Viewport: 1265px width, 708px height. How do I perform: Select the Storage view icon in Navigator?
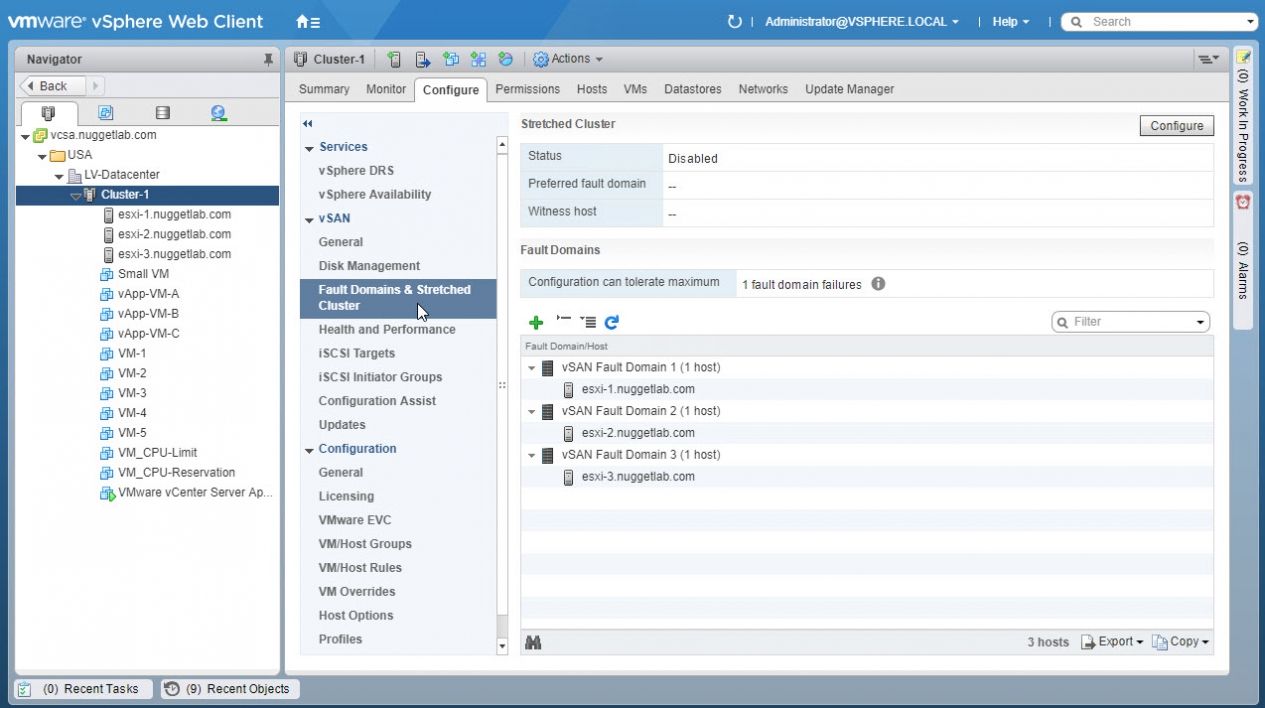click(162, 113)
